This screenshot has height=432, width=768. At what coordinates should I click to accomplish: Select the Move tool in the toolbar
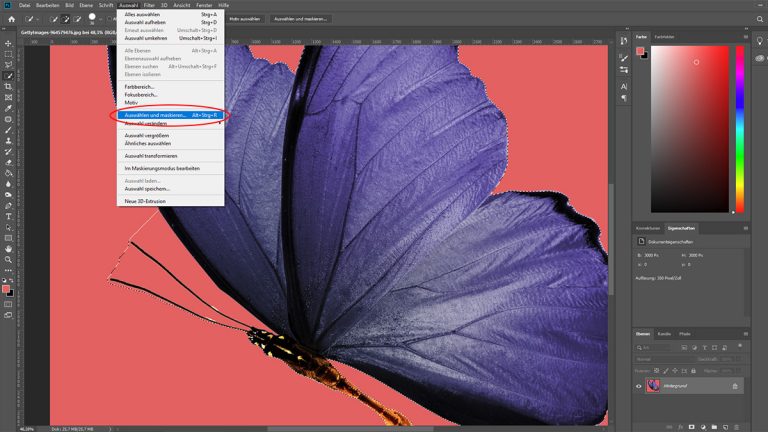(8, 44)
